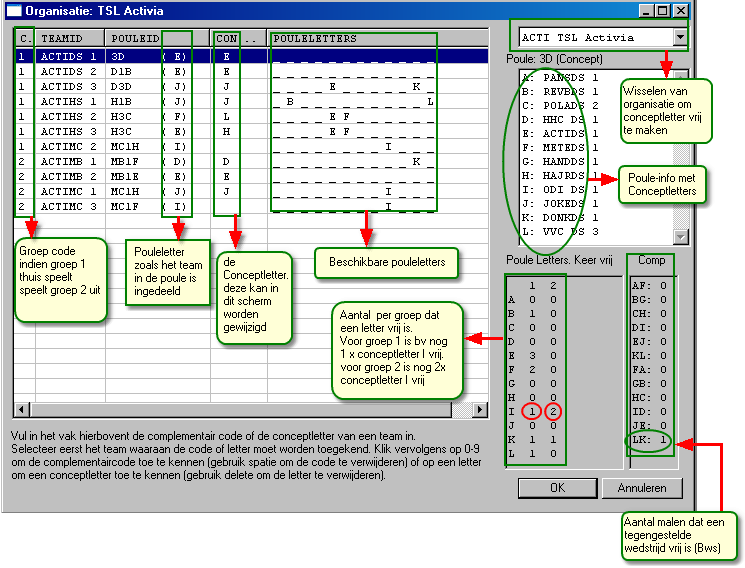Click the H1B poule cell
The width and height of the screenshot is (745, 568).
[x=122, y=102]
